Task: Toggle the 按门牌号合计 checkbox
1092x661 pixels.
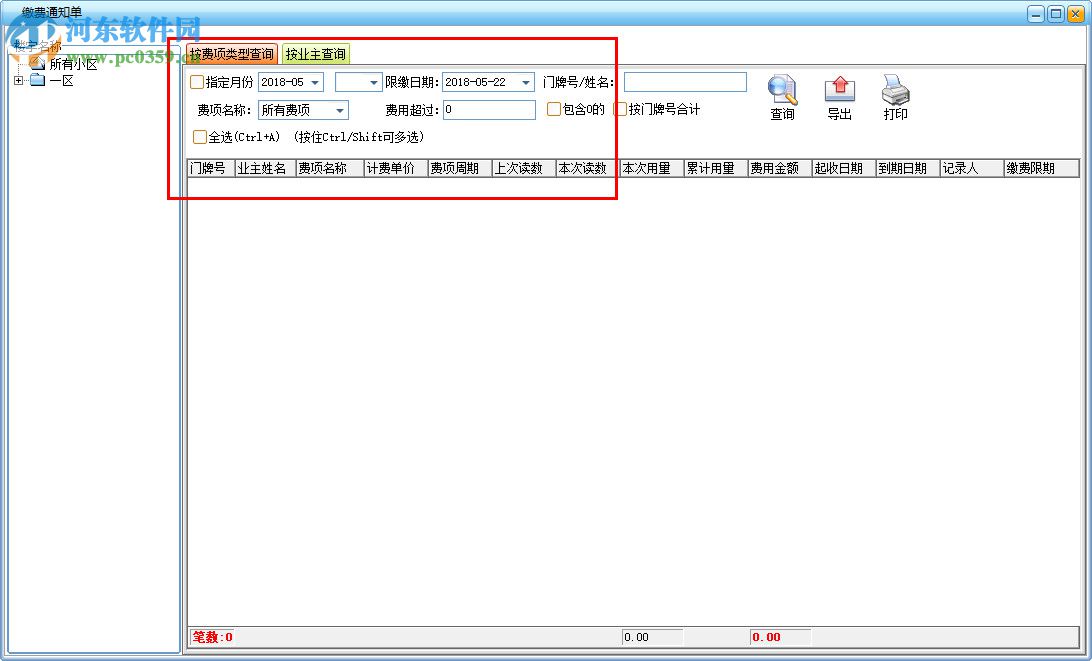Action: 620,109
